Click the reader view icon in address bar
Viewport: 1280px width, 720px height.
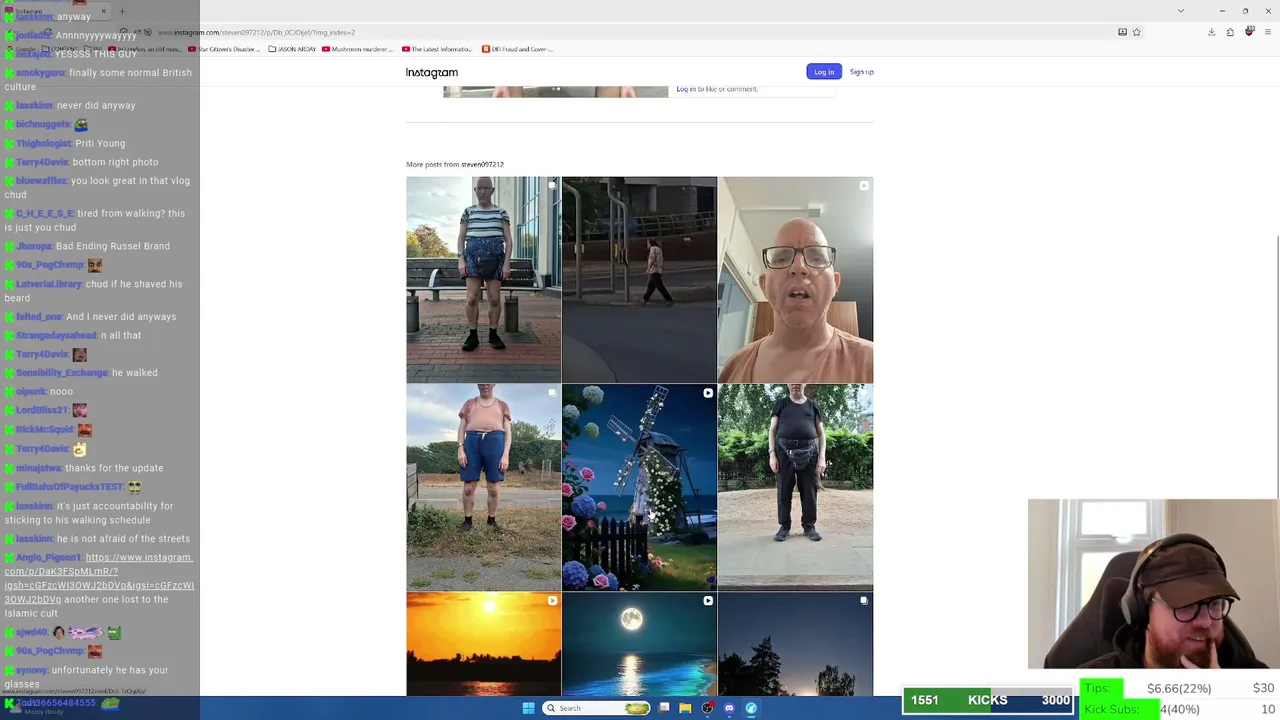click(x=1122, y=32)
